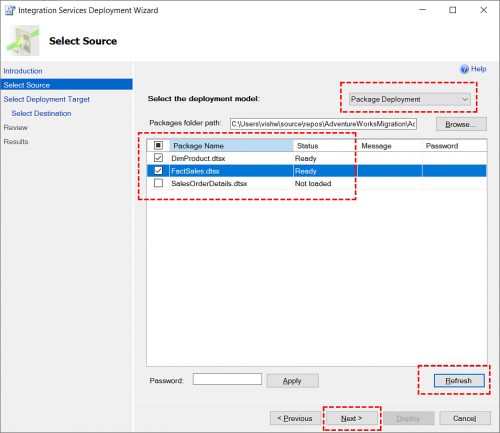Click the deployment model dropdown arrow
The image size is (500, 433).
[465, 99]
